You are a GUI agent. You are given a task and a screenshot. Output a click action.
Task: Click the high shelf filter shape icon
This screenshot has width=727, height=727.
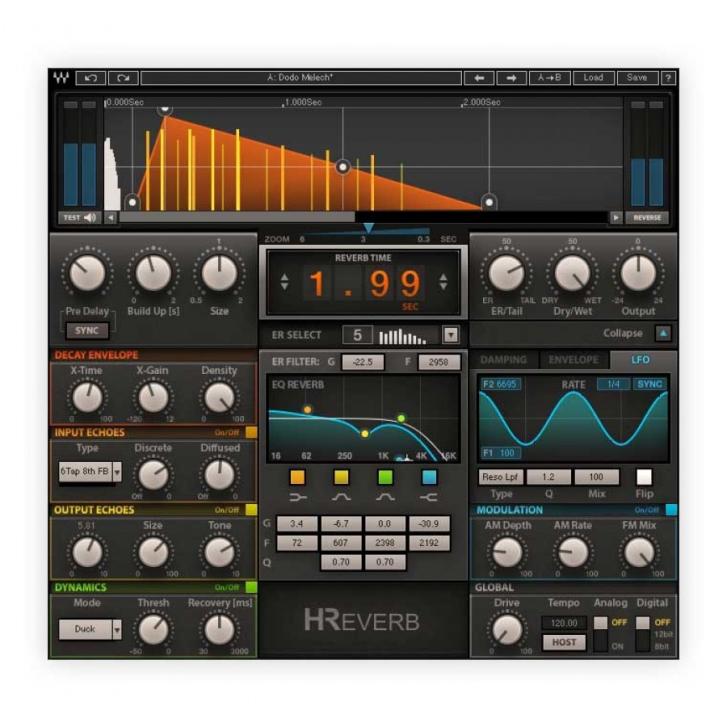click(x=429, y=497)
